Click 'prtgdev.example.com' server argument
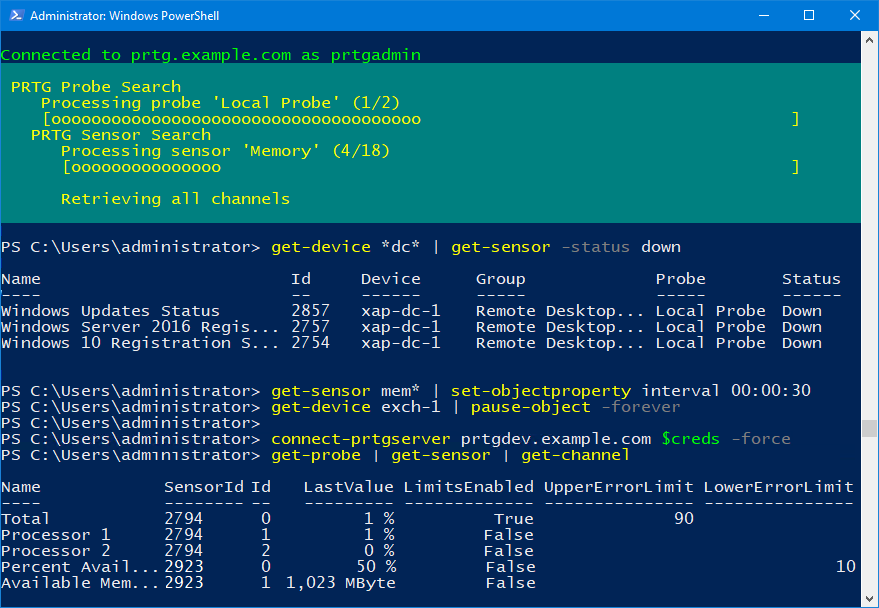Image resolution: width=879 pixels, height=608 pixels. [556, 439]
